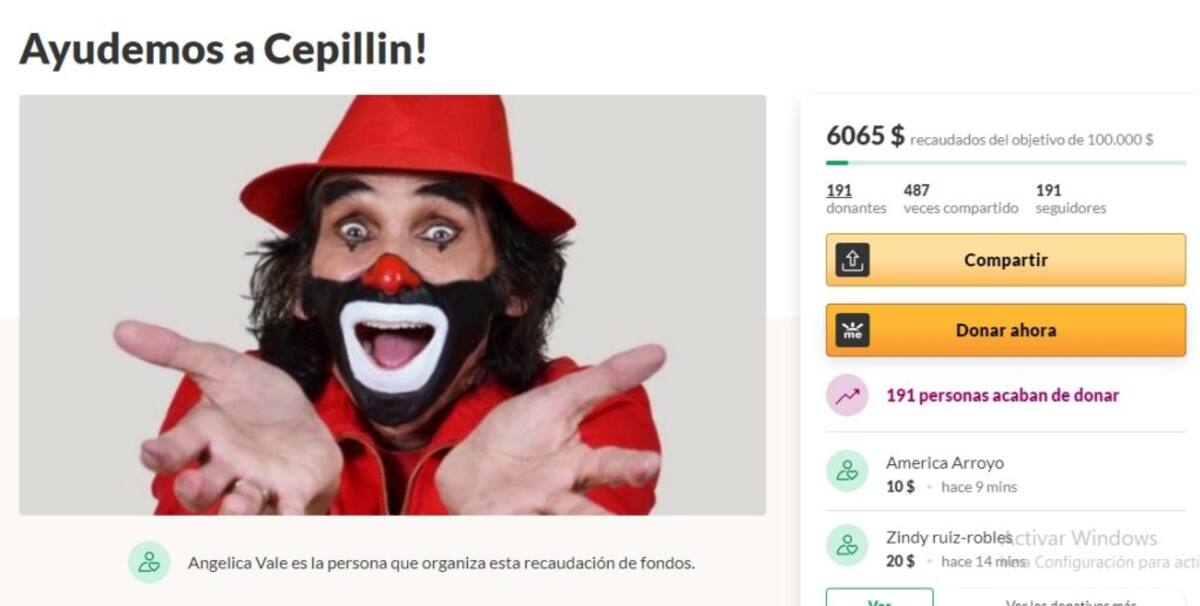This screenshot has height=606, width=1200.
Task: Click America Arroyo's donor avatar icon
Action: [847, 471]
